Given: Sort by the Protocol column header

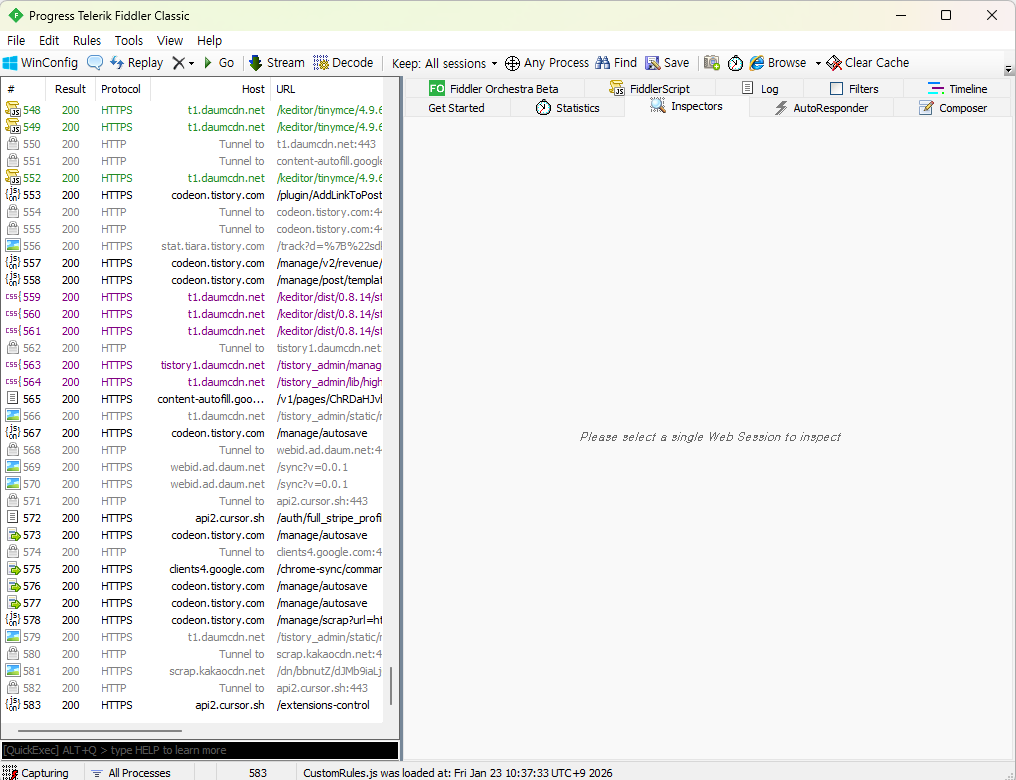Looking at the screenshot, I should pyautogui.click(x=122, y=89).
